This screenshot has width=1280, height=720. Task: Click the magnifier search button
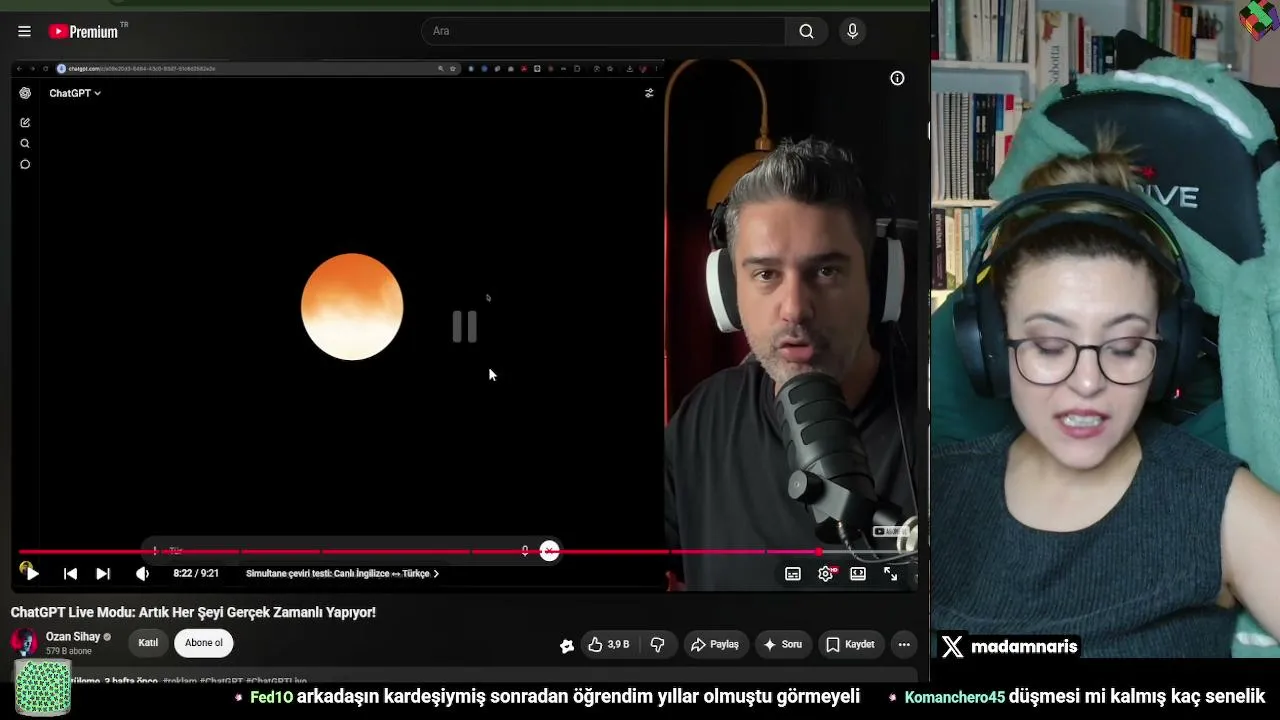point(806,31)
